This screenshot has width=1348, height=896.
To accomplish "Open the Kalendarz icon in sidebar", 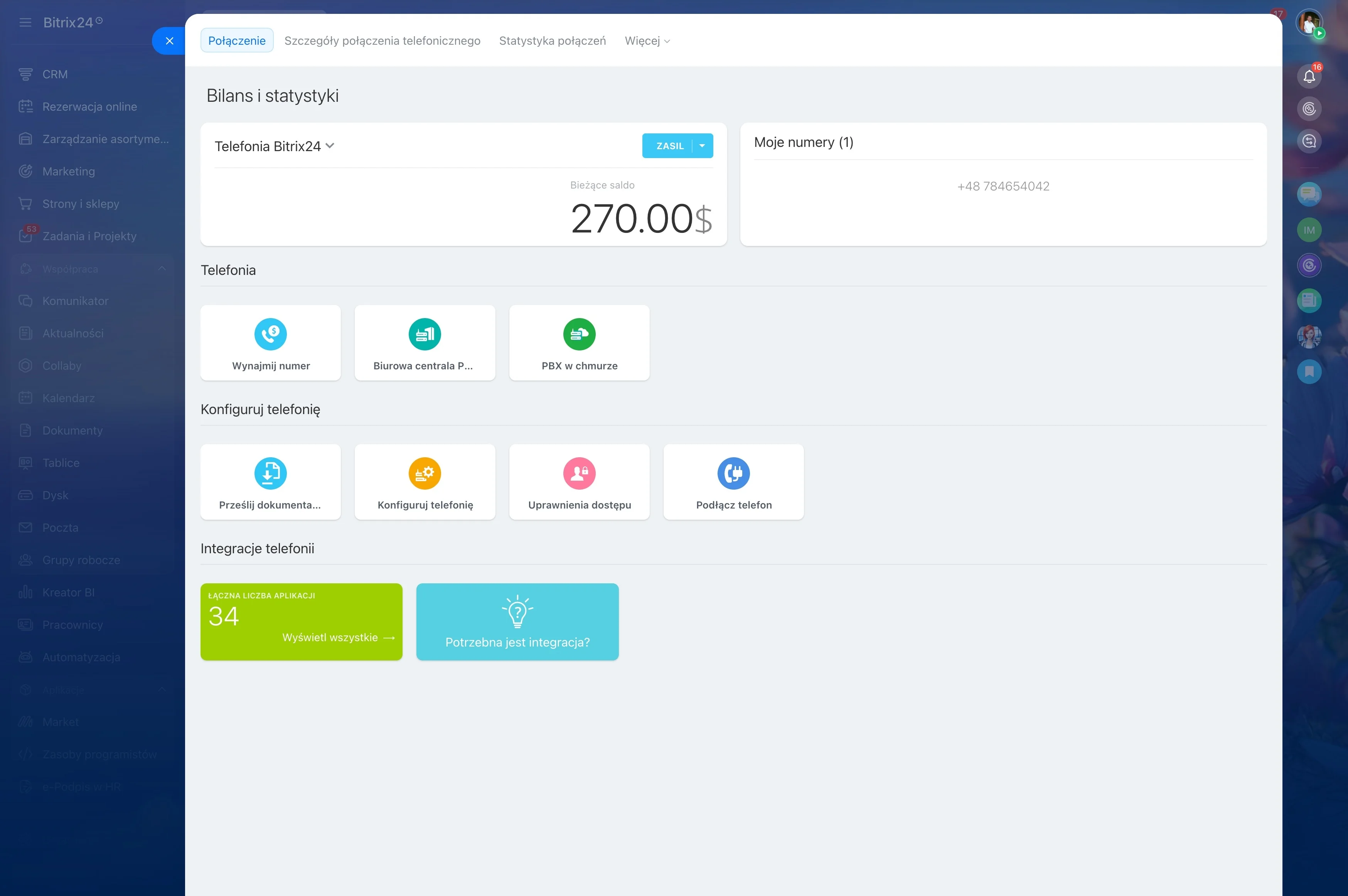I will tap(25, 398).
